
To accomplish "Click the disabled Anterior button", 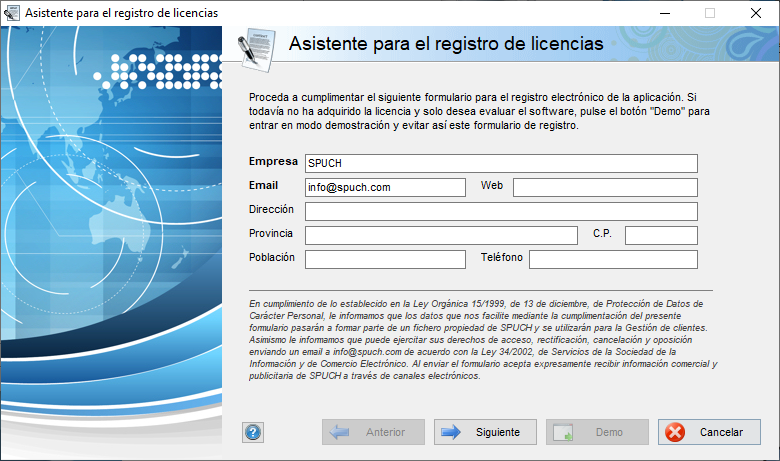I will tap(373, 432).
